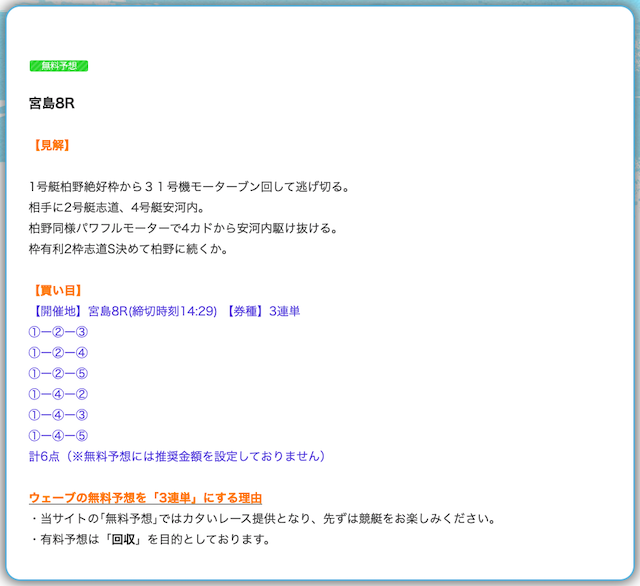Click the 【券種】3連単 text
The height and width of the screenshot is (586, 640).
tap(262, 311)
